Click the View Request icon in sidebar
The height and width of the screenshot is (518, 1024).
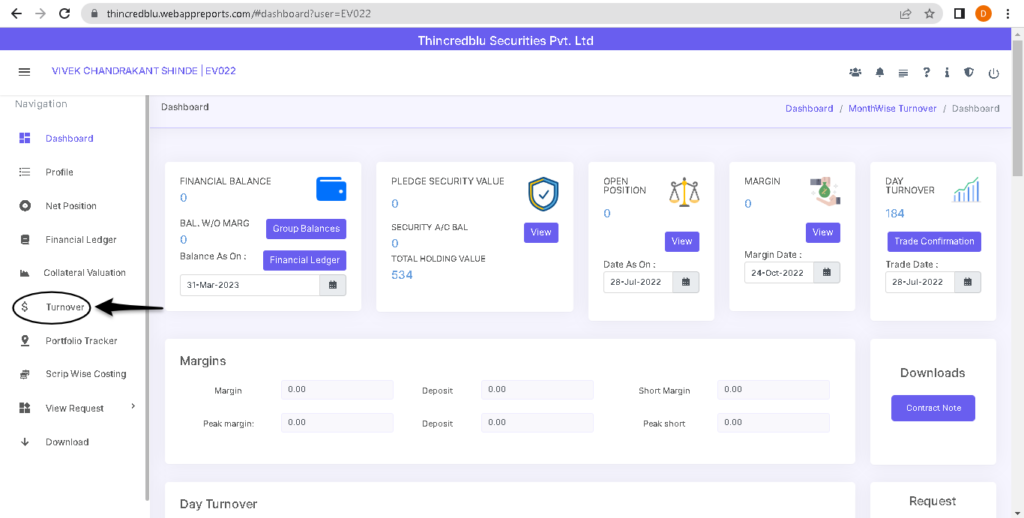tap(25, 408)
